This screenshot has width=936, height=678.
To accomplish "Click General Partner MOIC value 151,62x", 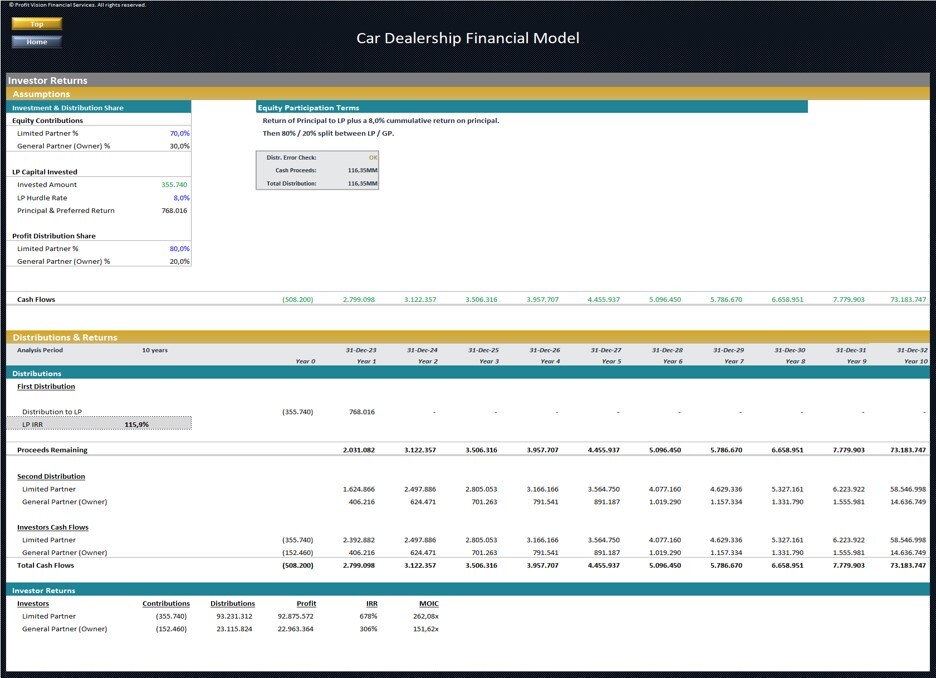I will (x=426, y=629).
